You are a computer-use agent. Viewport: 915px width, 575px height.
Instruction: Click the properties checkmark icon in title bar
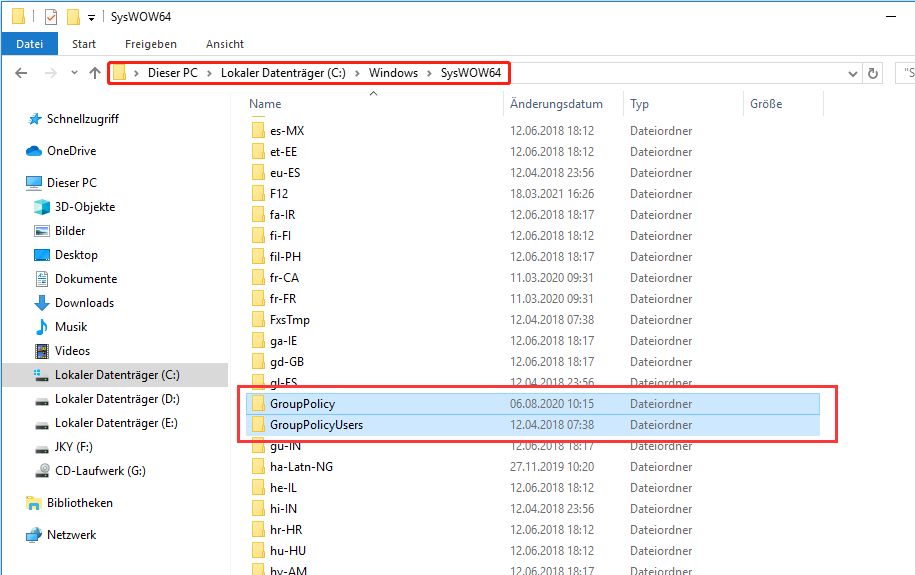pyautogui.click(x=51, y=17)
